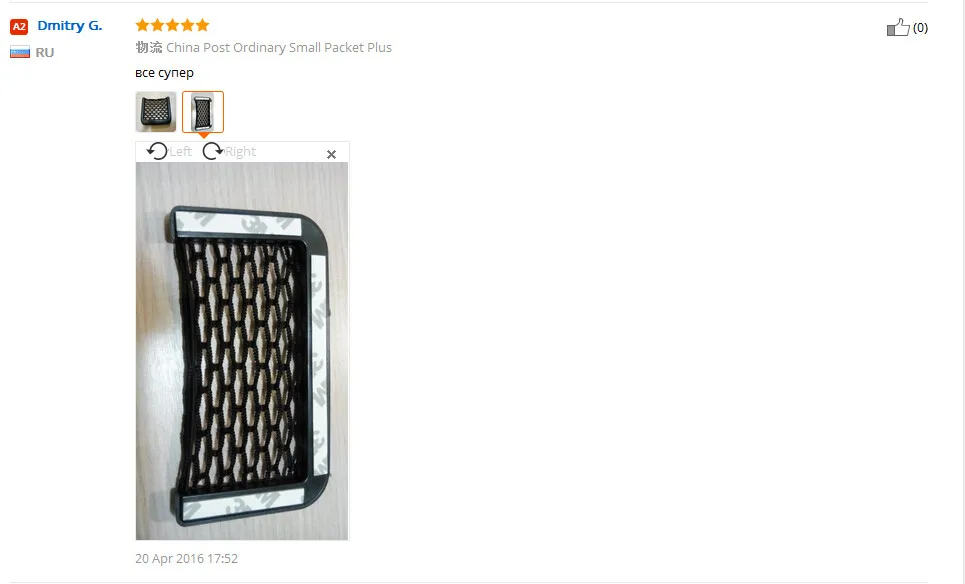Screen dimensions: 965x584
Task: Click the review text 'все супер'
Action: [164, 73]
